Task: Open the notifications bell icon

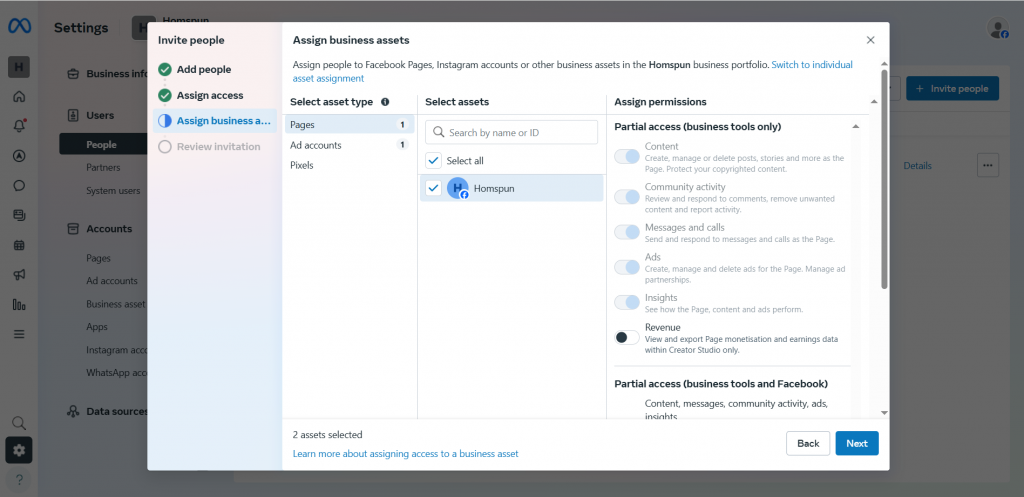Action: [19, 126]
